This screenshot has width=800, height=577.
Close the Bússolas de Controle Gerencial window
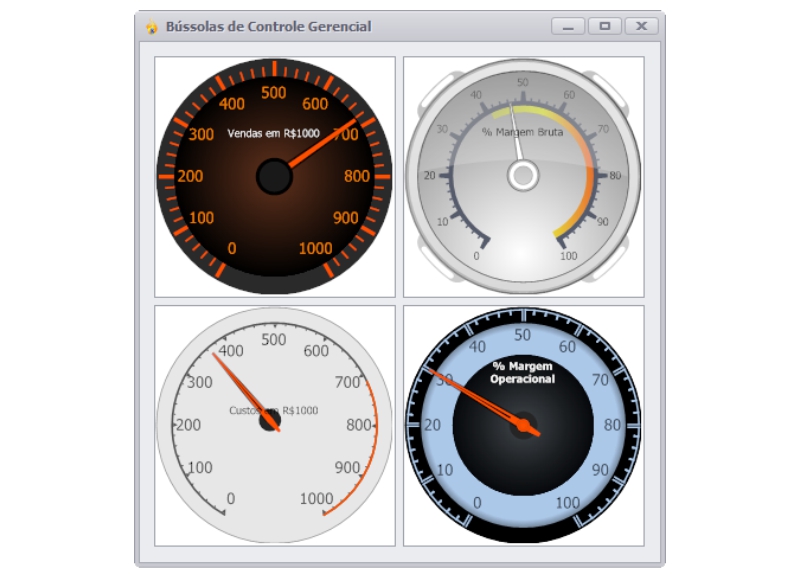tap(641, 26)
